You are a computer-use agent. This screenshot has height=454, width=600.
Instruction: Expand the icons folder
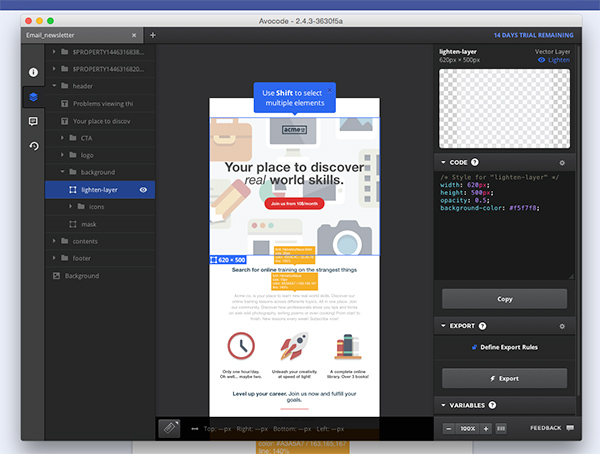tap(70, 206)
